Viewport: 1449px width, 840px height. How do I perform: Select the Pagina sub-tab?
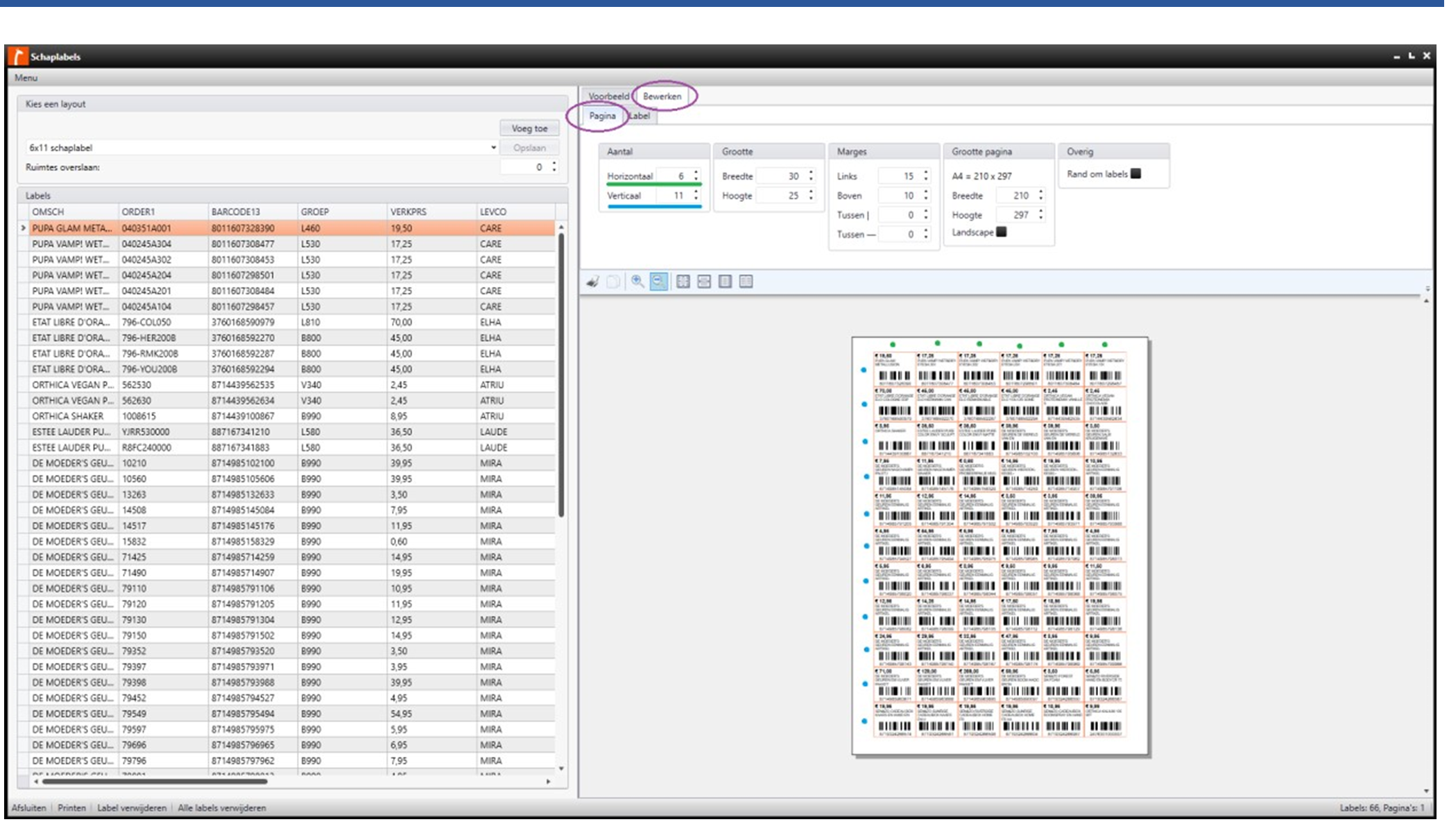[x=602, y=116]
